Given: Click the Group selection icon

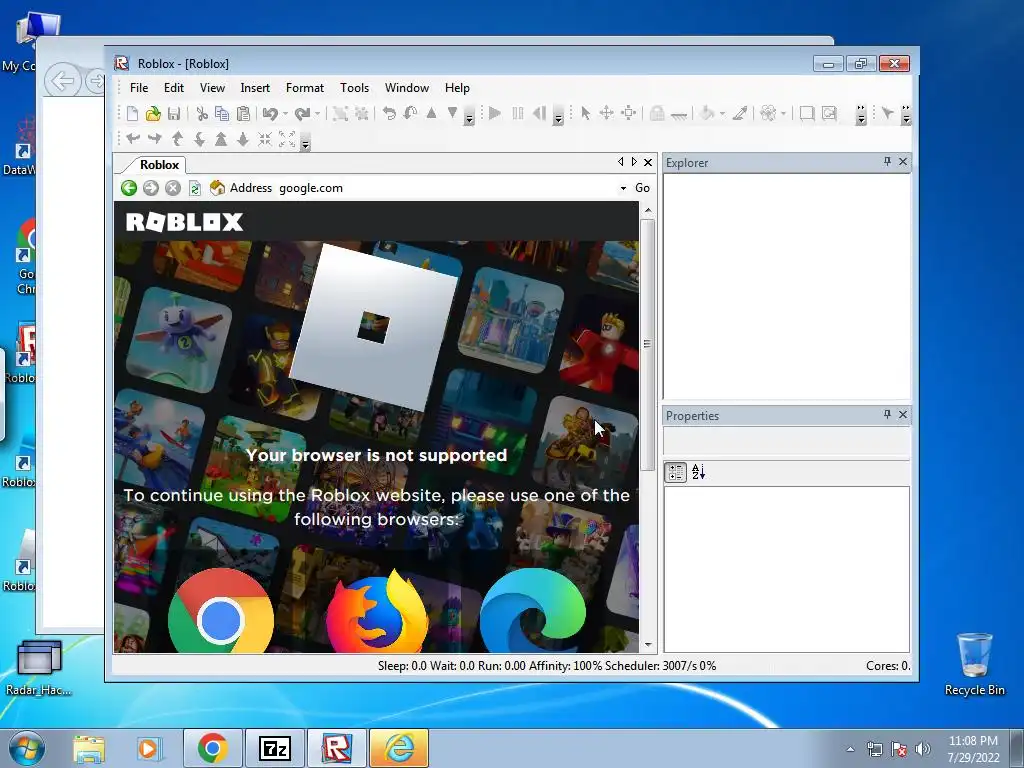Looking at the screenshot, I should click(340, 114).
